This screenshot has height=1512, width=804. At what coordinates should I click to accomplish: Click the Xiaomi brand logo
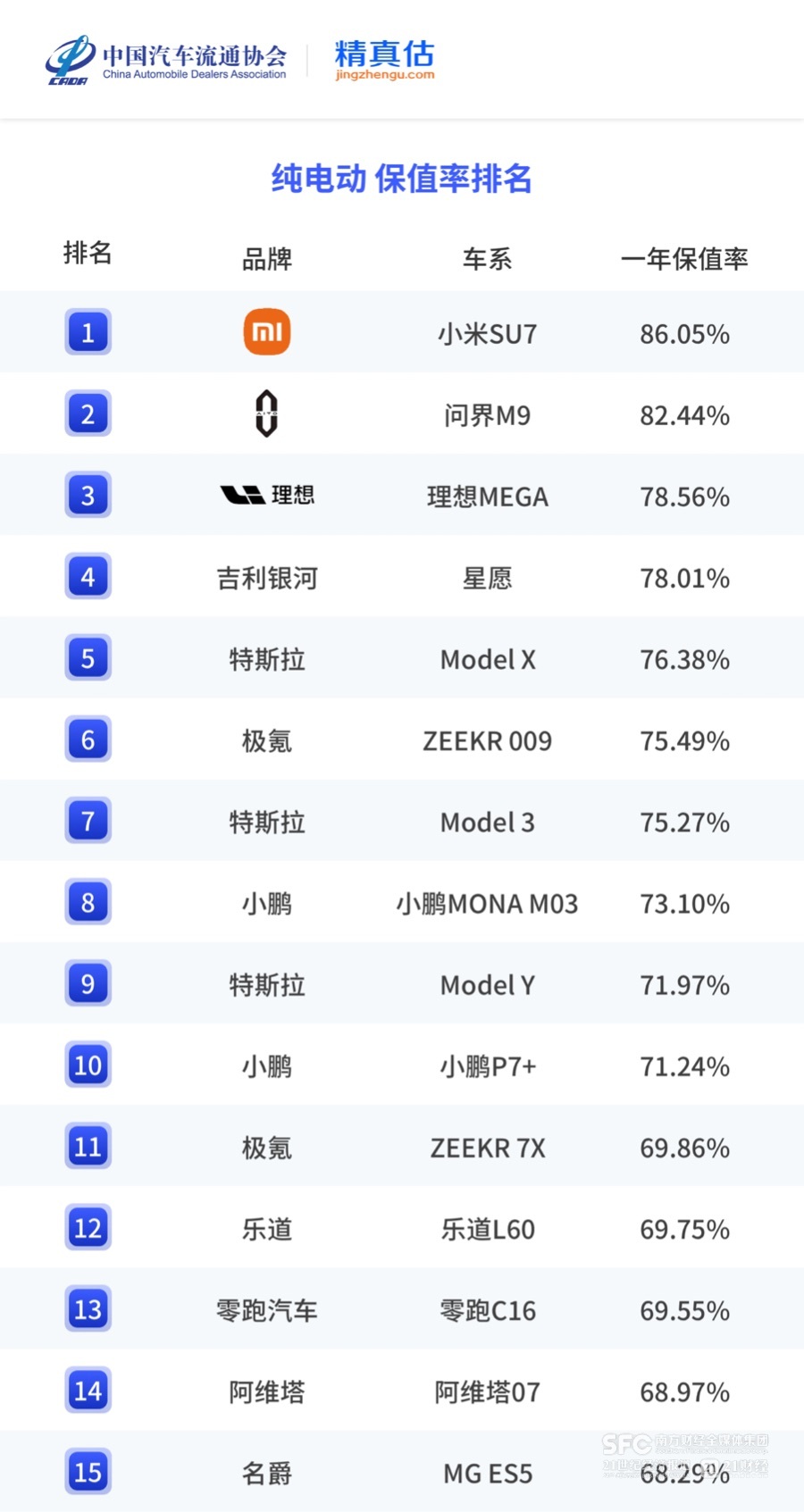click(x=267, y=332)
